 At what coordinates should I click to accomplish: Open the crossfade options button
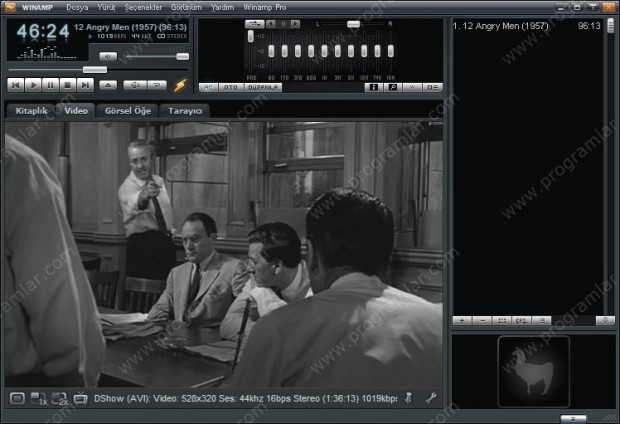click(255, 24)
